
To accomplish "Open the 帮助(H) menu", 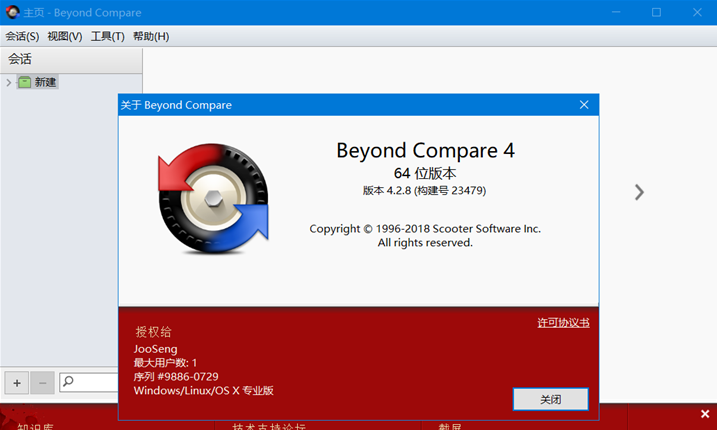I will point(151,36).
